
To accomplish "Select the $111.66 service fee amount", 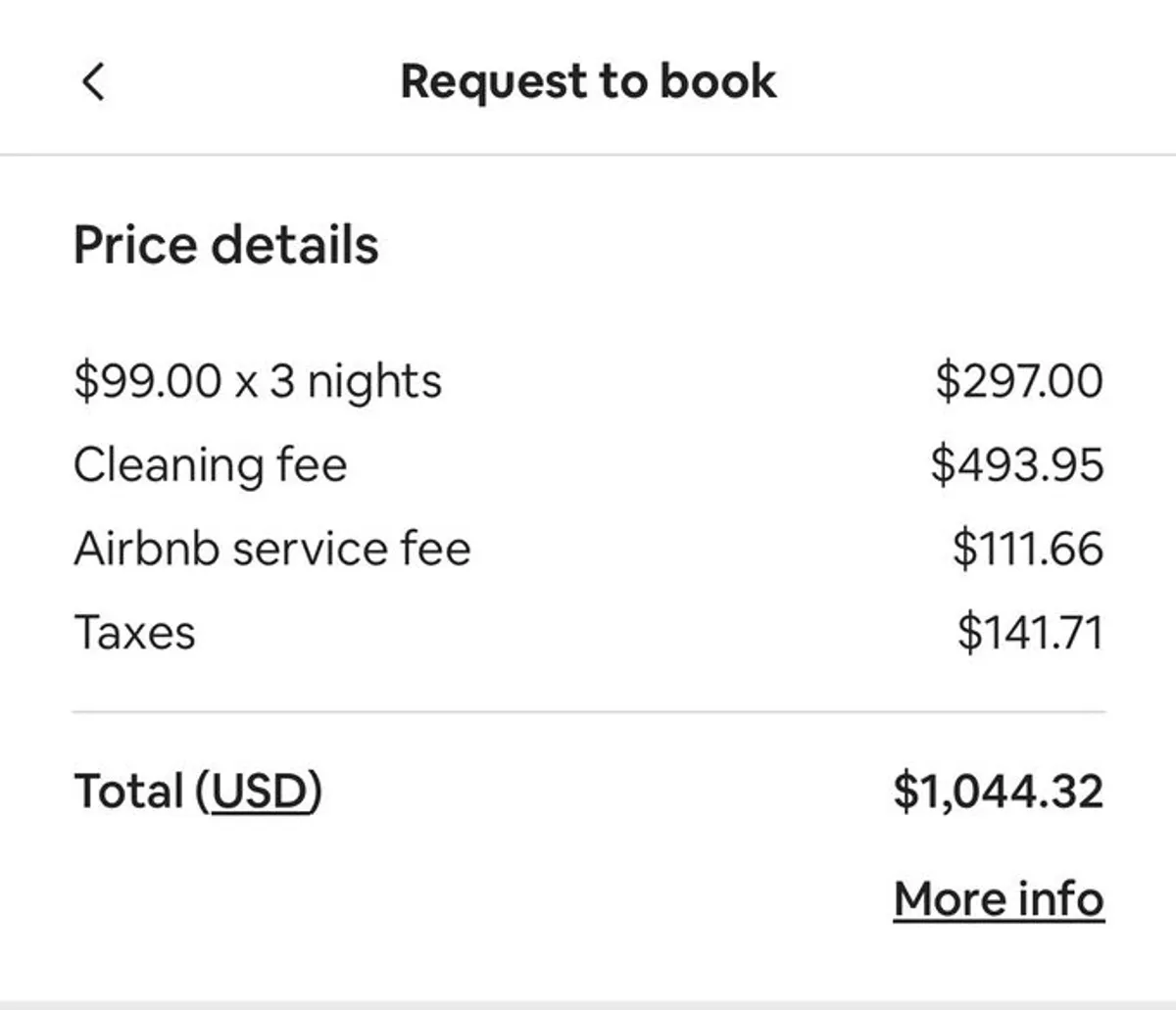I will point(1027,549).
